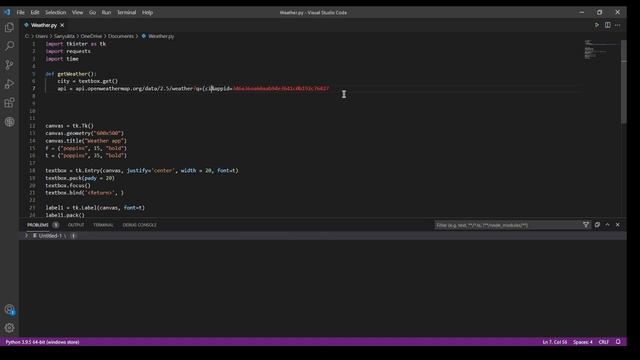Open the Run and Debug view
Viewport: 640px width, 360px height.
tap(9, 84)
